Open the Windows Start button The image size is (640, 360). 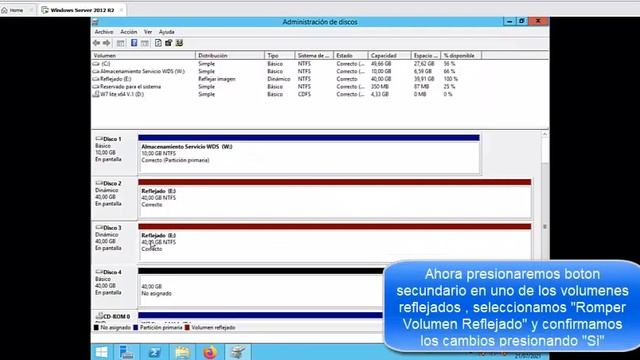click(101, 352)
